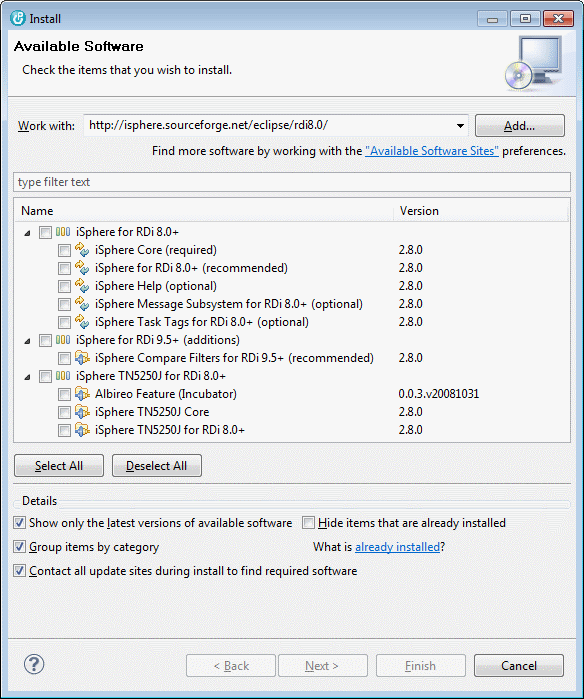Check Albireo Feature (Incubator) checkbox
Image resolution: width=584 pixels, height=699 pixels.
(64, 394)
